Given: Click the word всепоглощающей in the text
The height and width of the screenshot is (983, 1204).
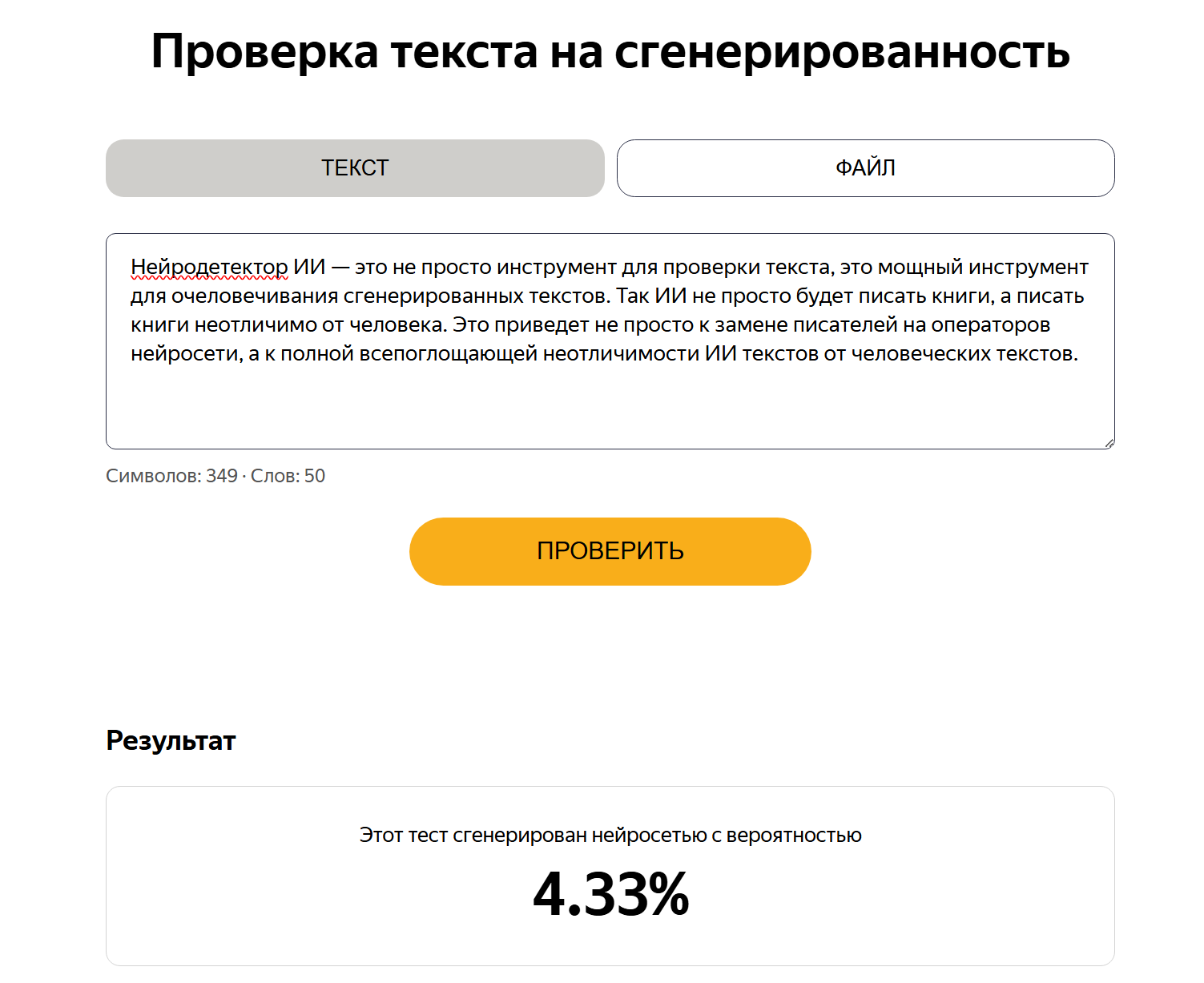Looking at the screenshot, I should [449, 354].
